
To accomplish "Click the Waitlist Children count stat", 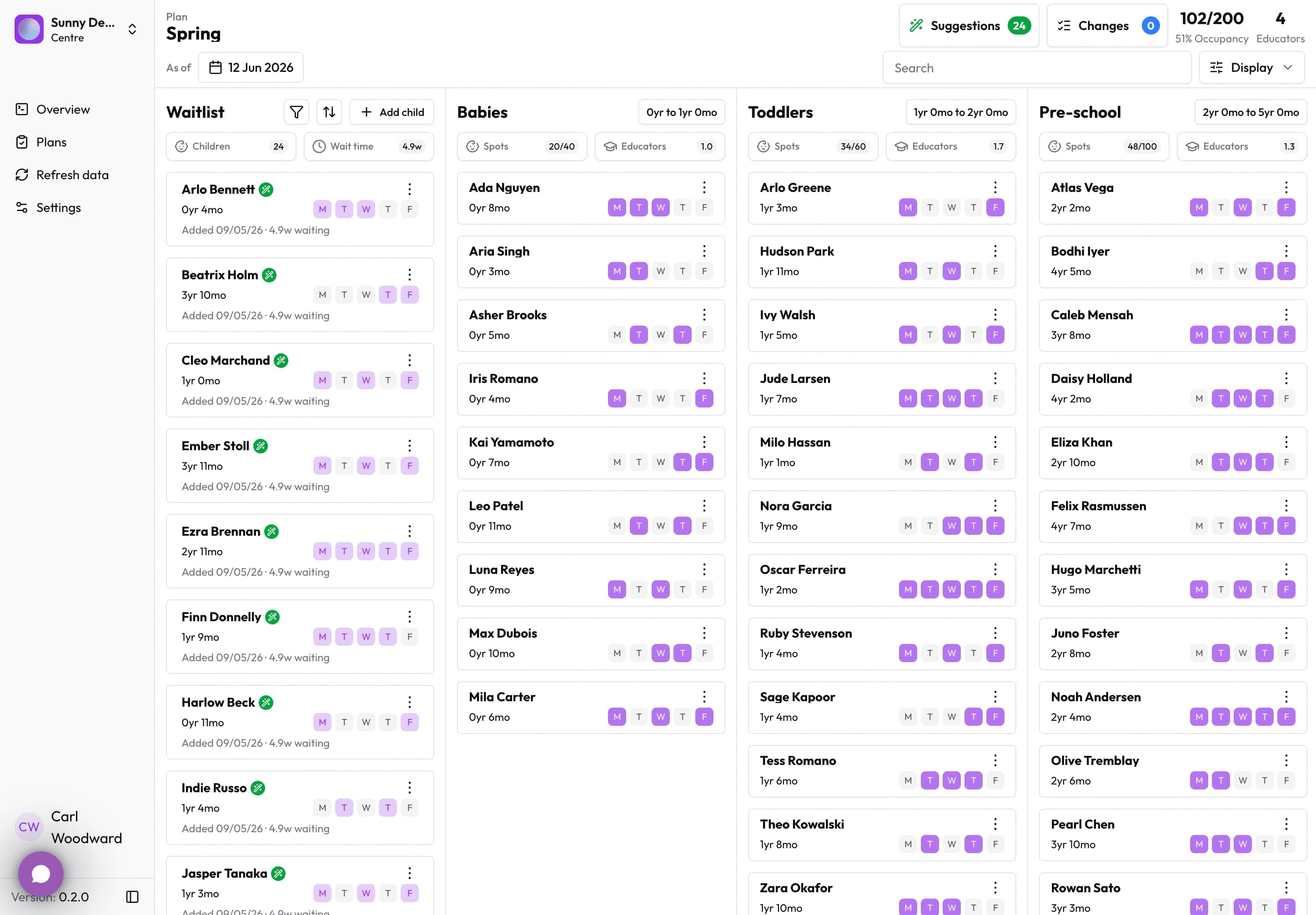I will (231, 146).
